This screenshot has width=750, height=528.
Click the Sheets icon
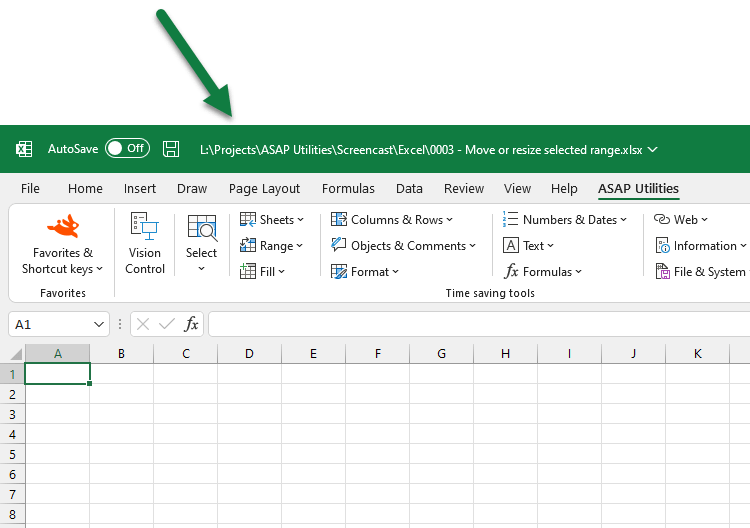pos(248,220)
